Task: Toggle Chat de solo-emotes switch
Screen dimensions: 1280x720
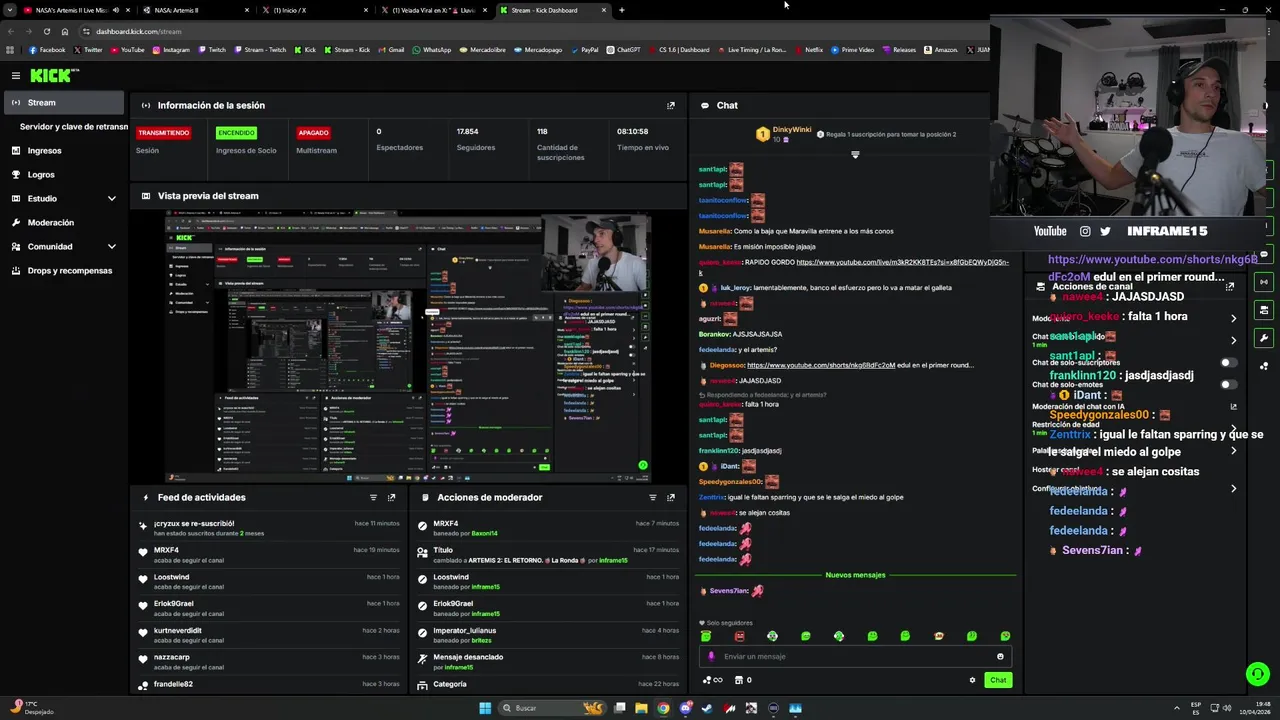Action: coord(1228,385)
